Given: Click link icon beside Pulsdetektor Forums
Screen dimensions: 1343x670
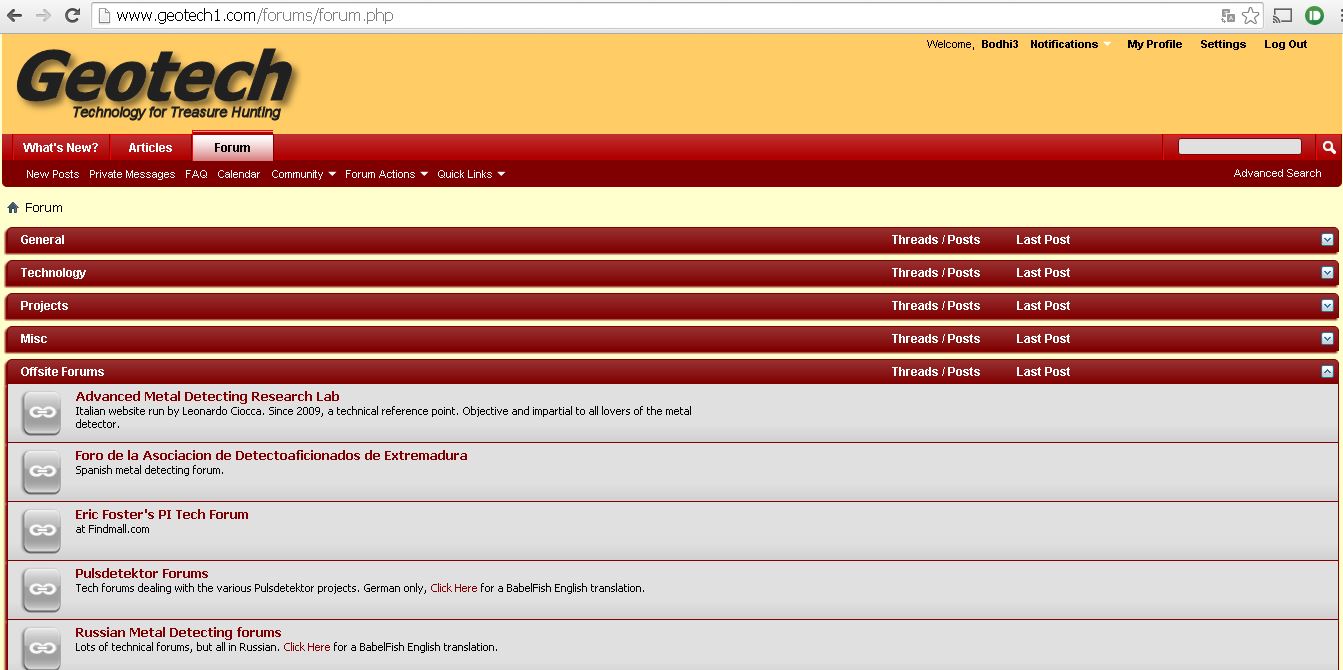Looking at the screenshot, I should point(42,589).
